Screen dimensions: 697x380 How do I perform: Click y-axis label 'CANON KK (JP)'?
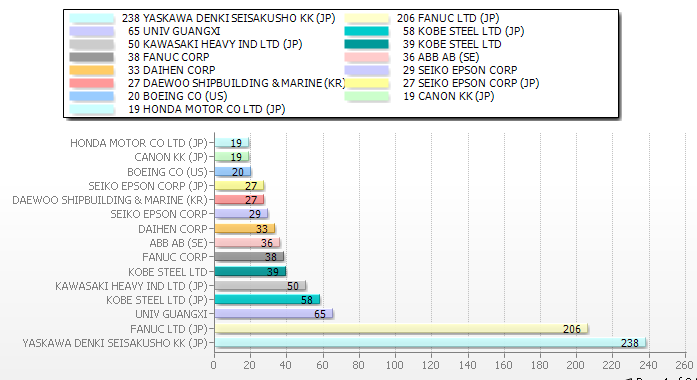[x=171, y=157]
